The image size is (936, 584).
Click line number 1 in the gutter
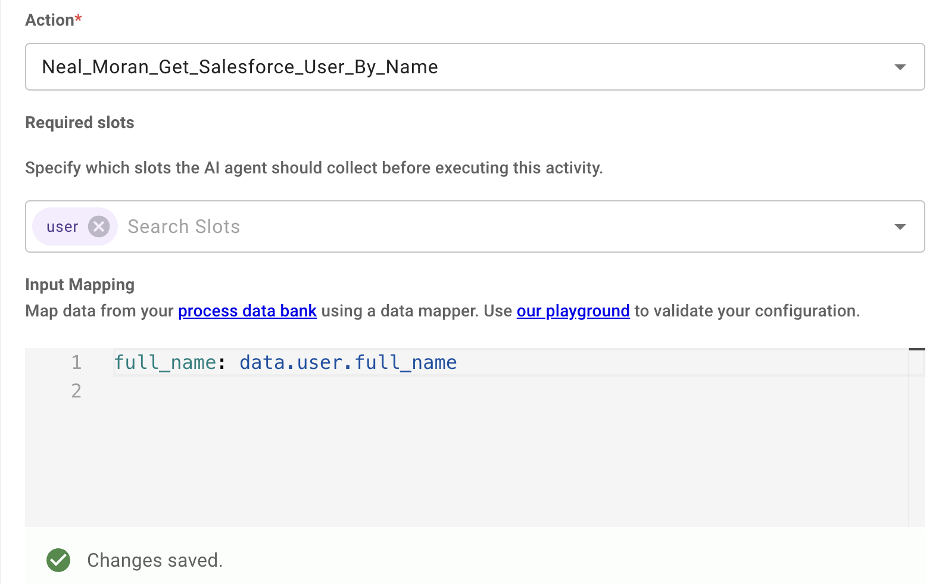point(76,362)
